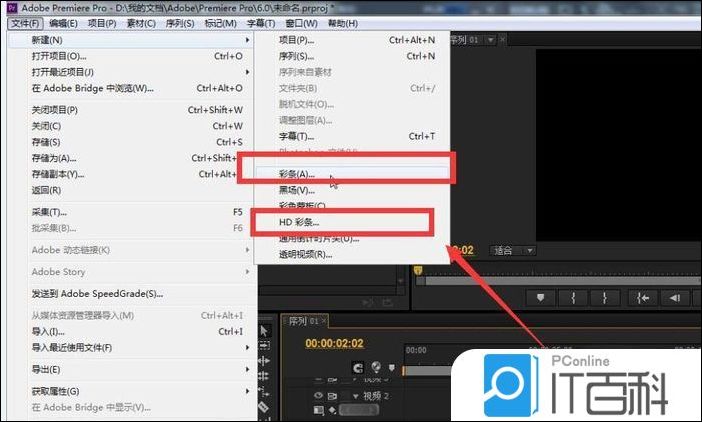Select the Selection arrow tool
The image size is (702, 422).
click(x=264, y=331)
